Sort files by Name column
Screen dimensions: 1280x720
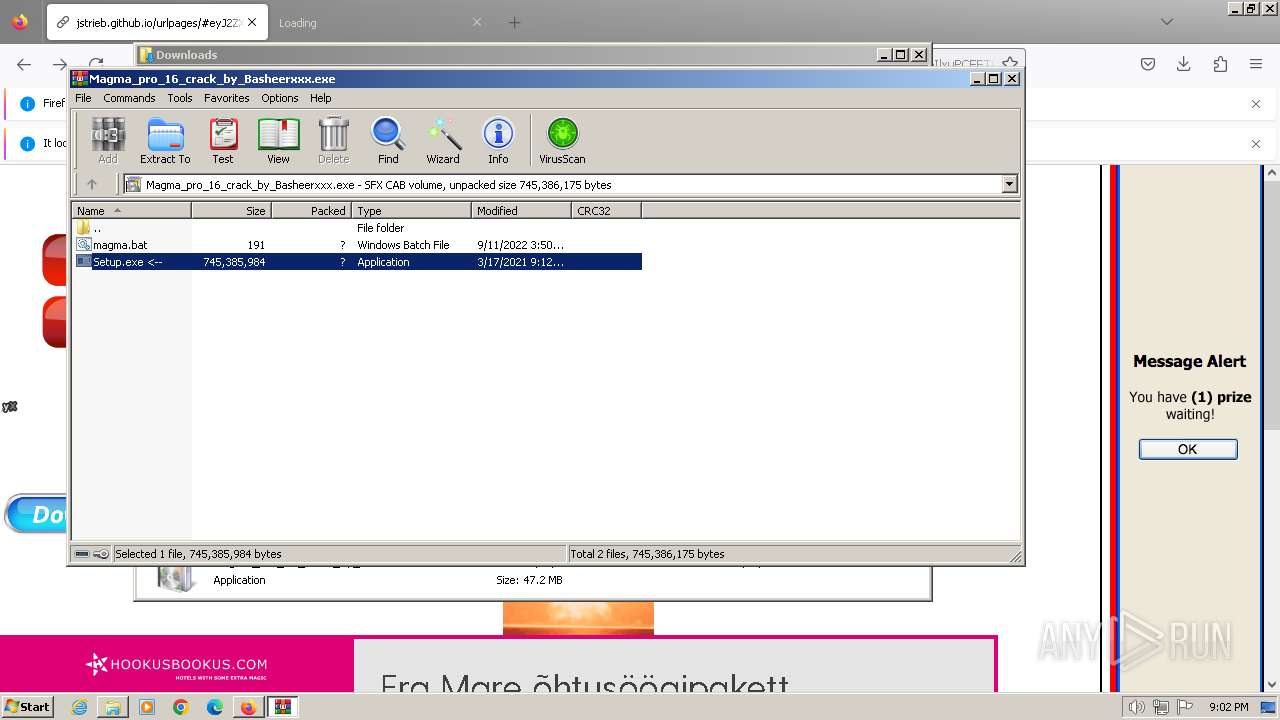tap(131, 210)
